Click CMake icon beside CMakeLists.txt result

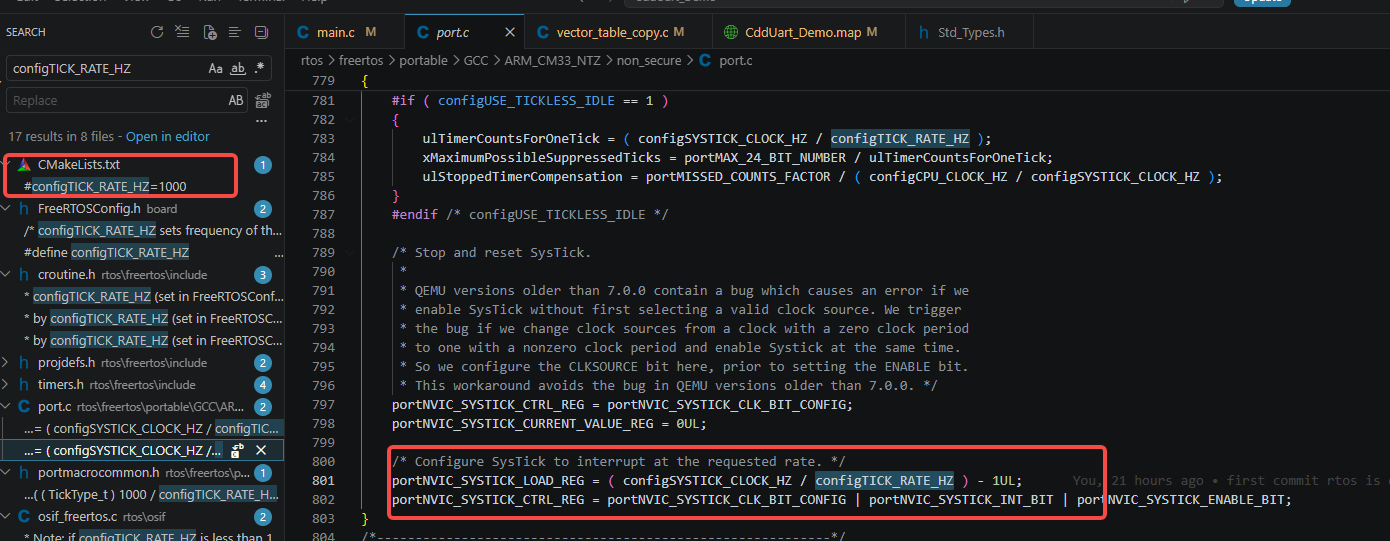pyautogui.click(x=24, y=164)
